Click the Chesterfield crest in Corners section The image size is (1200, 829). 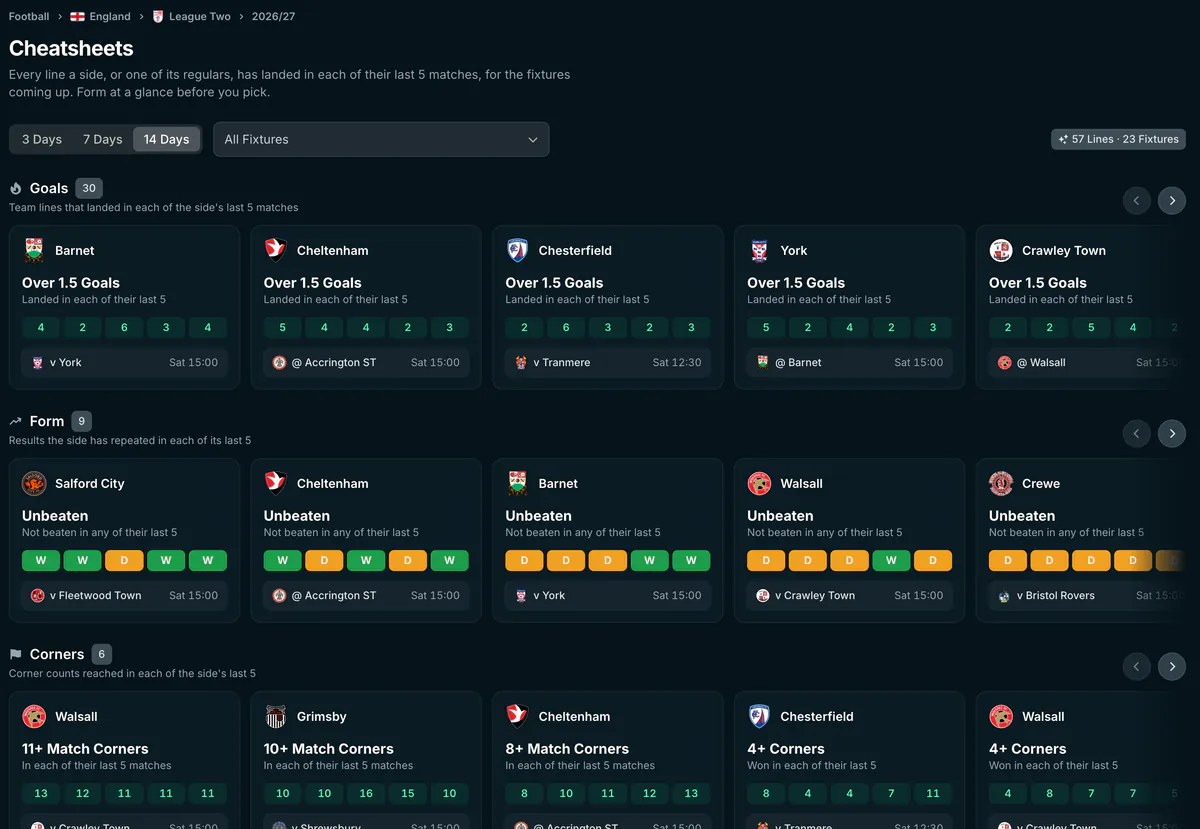[760, 716]
